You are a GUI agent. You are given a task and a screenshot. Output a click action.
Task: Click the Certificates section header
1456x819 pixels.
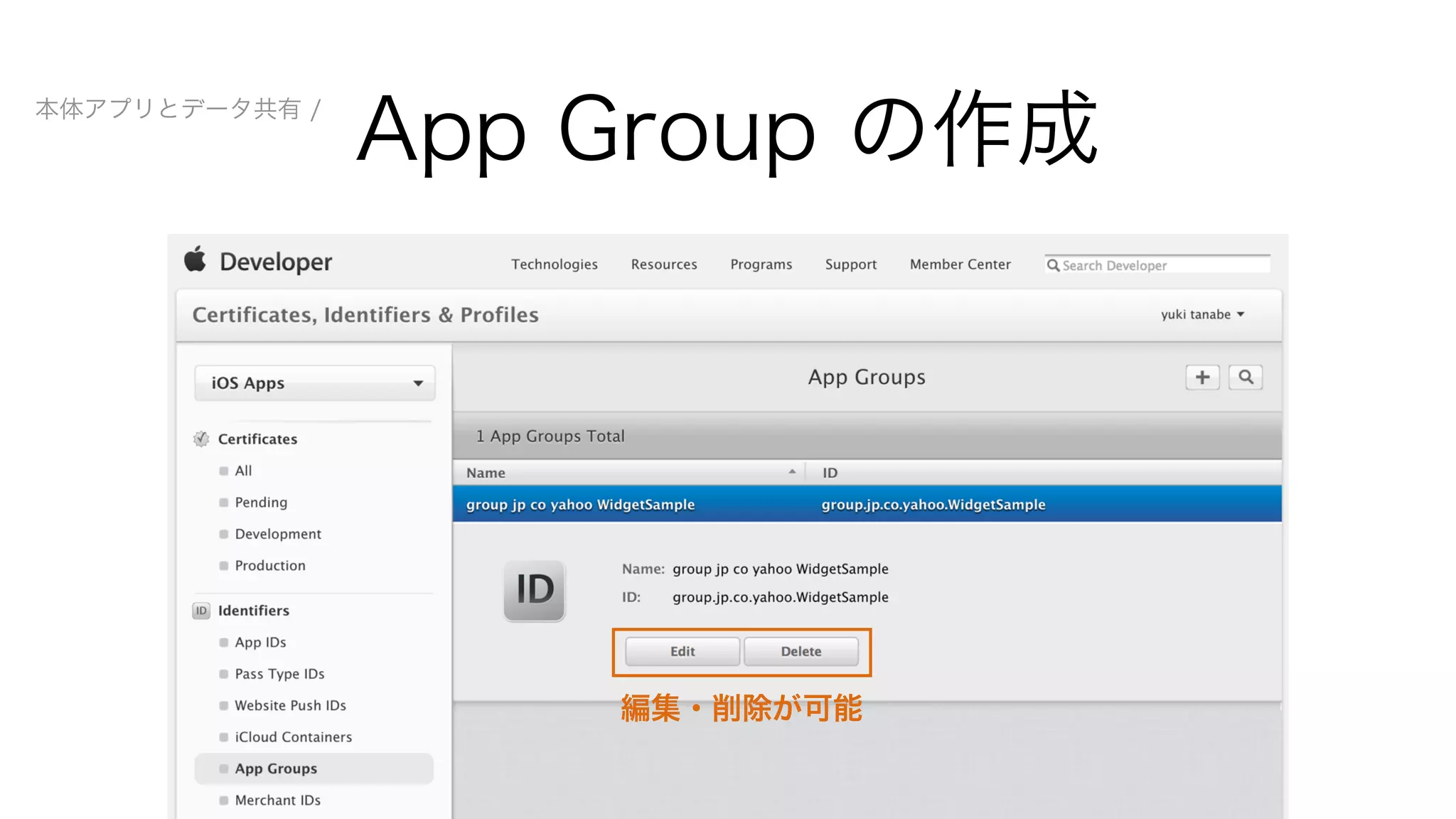(x=257, y=439)
